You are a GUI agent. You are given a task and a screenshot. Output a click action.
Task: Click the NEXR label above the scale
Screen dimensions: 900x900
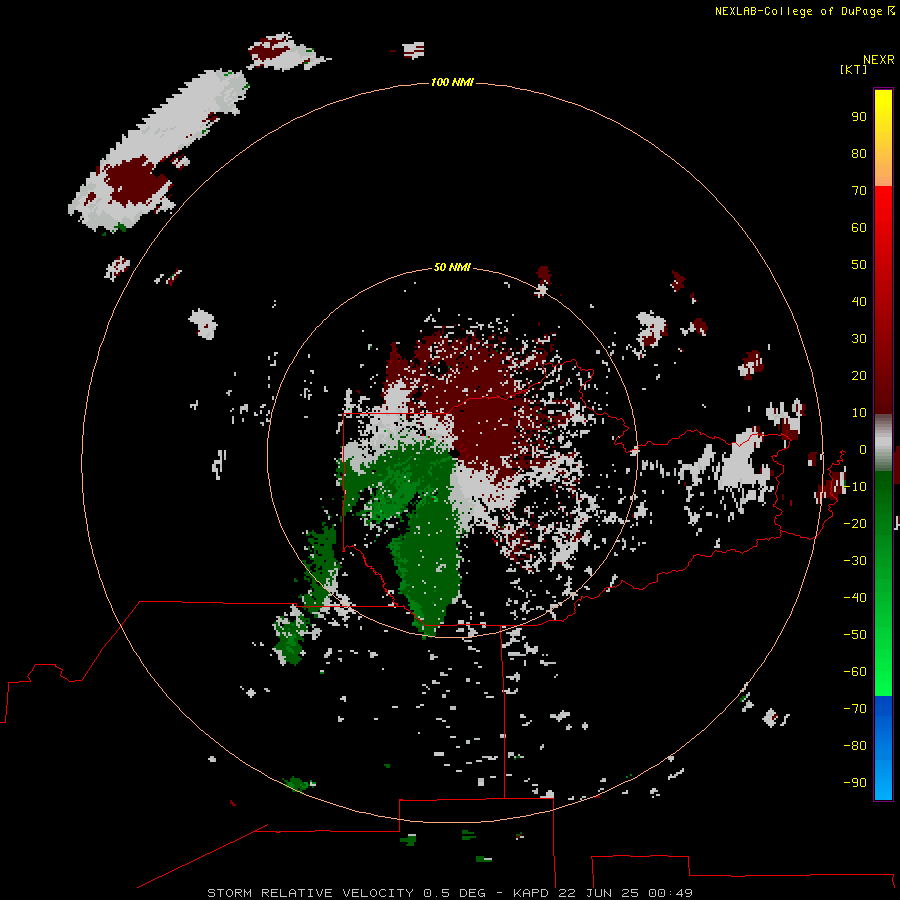tap(879, 60)
